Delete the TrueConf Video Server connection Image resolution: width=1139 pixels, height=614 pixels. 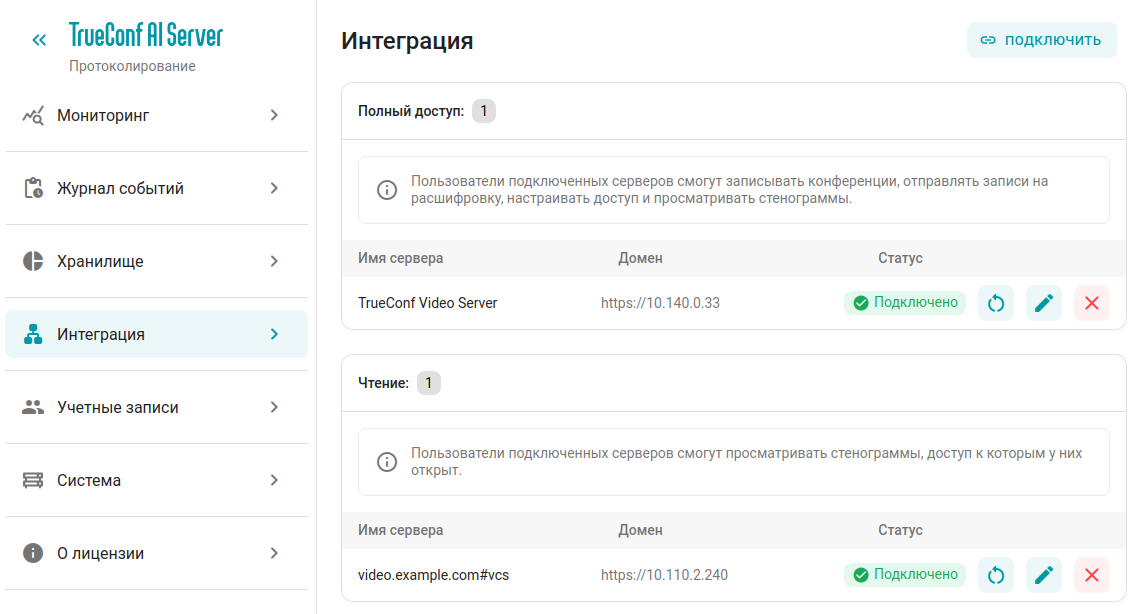click(1092, 303)
